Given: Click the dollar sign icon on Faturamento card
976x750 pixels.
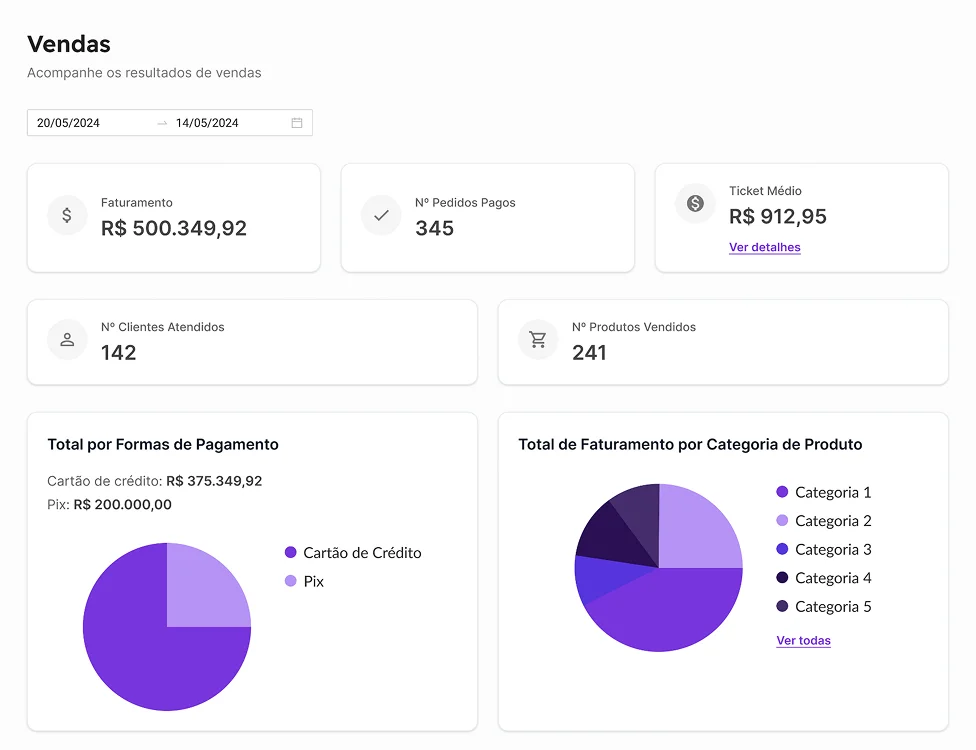Looking at the screenshot, I should point(66,215).
